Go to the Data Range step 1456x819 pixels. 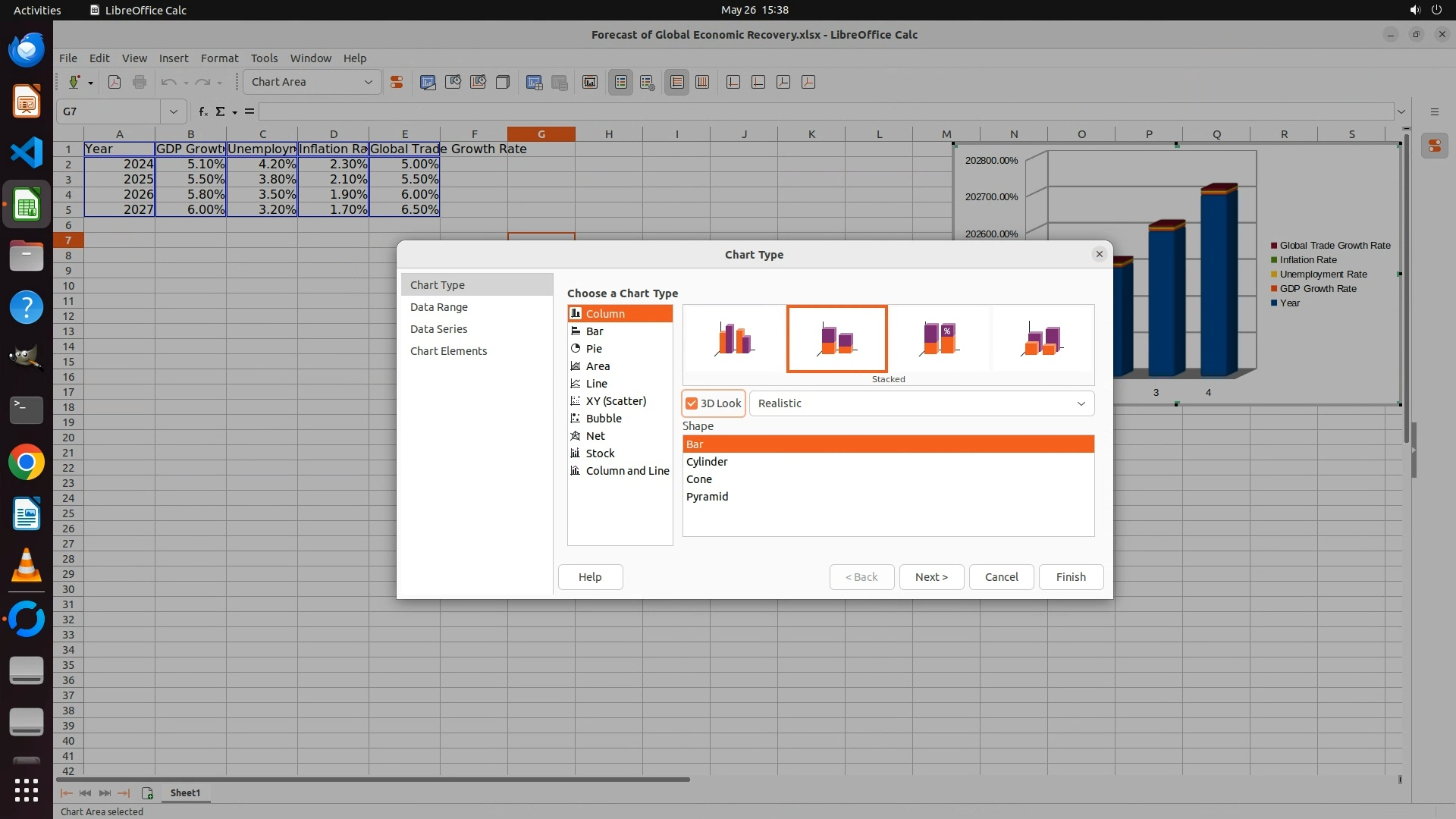click(x=439, y=307)
